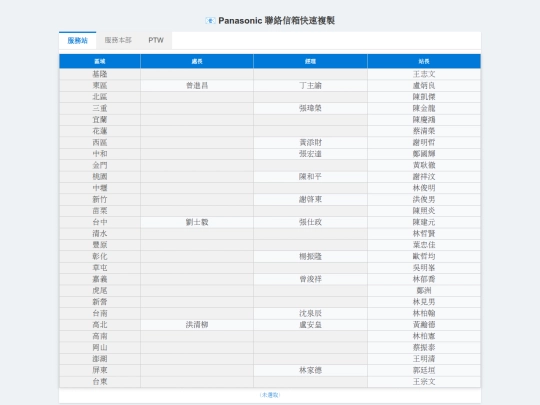Click director 洪清柳 in the 高北 row
The height and width of the screenshot is (405, 540).
tap(197, 325)
